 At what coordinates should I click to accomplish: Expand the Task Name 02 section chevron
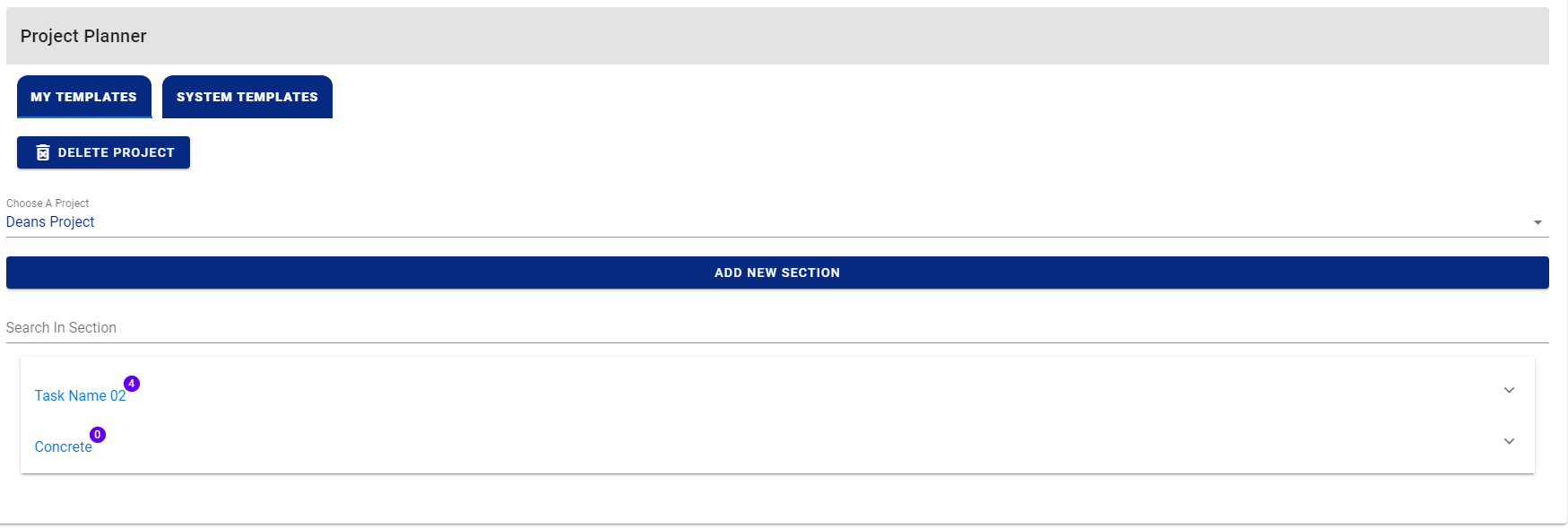(1509, 390)
